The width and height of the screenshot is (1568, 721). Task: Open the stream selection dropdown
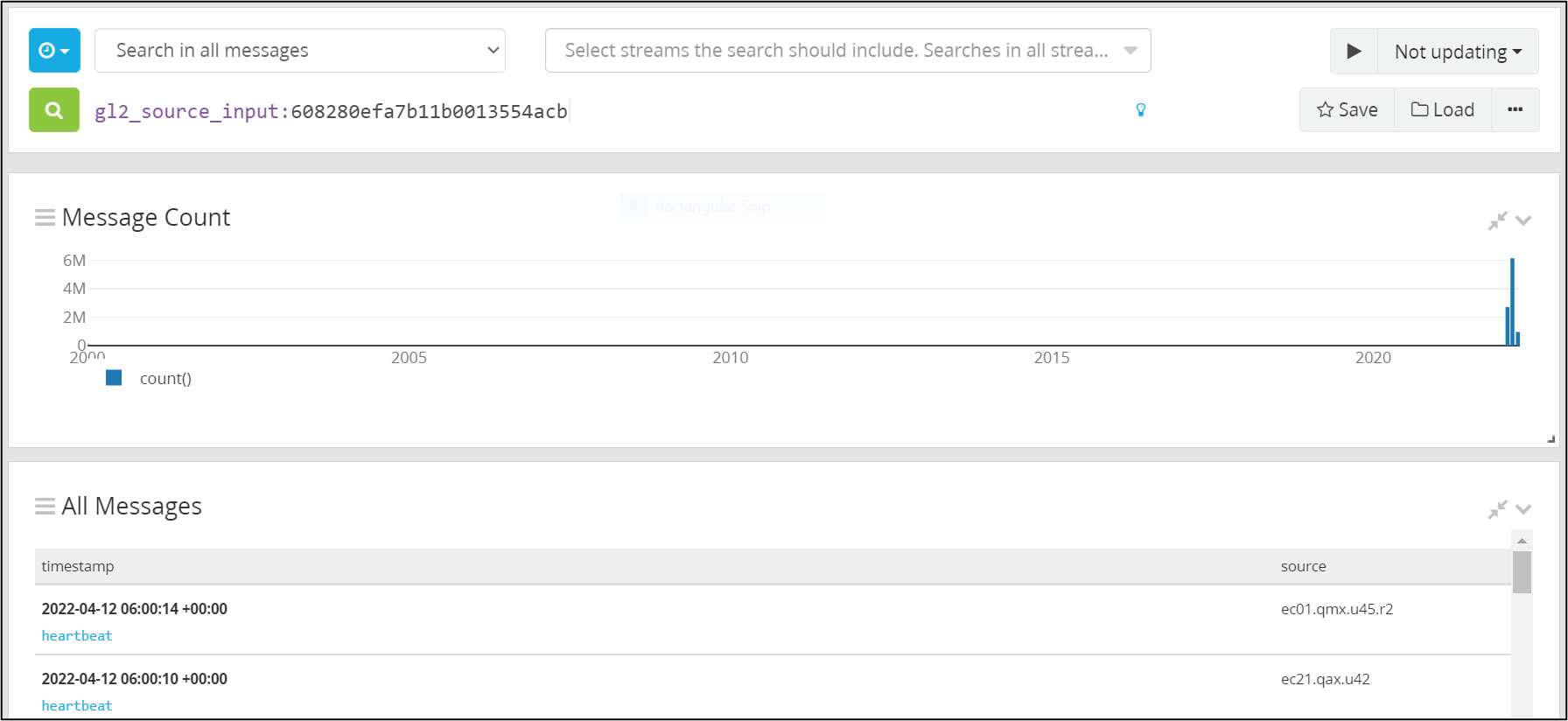click(x=846, y=50)
